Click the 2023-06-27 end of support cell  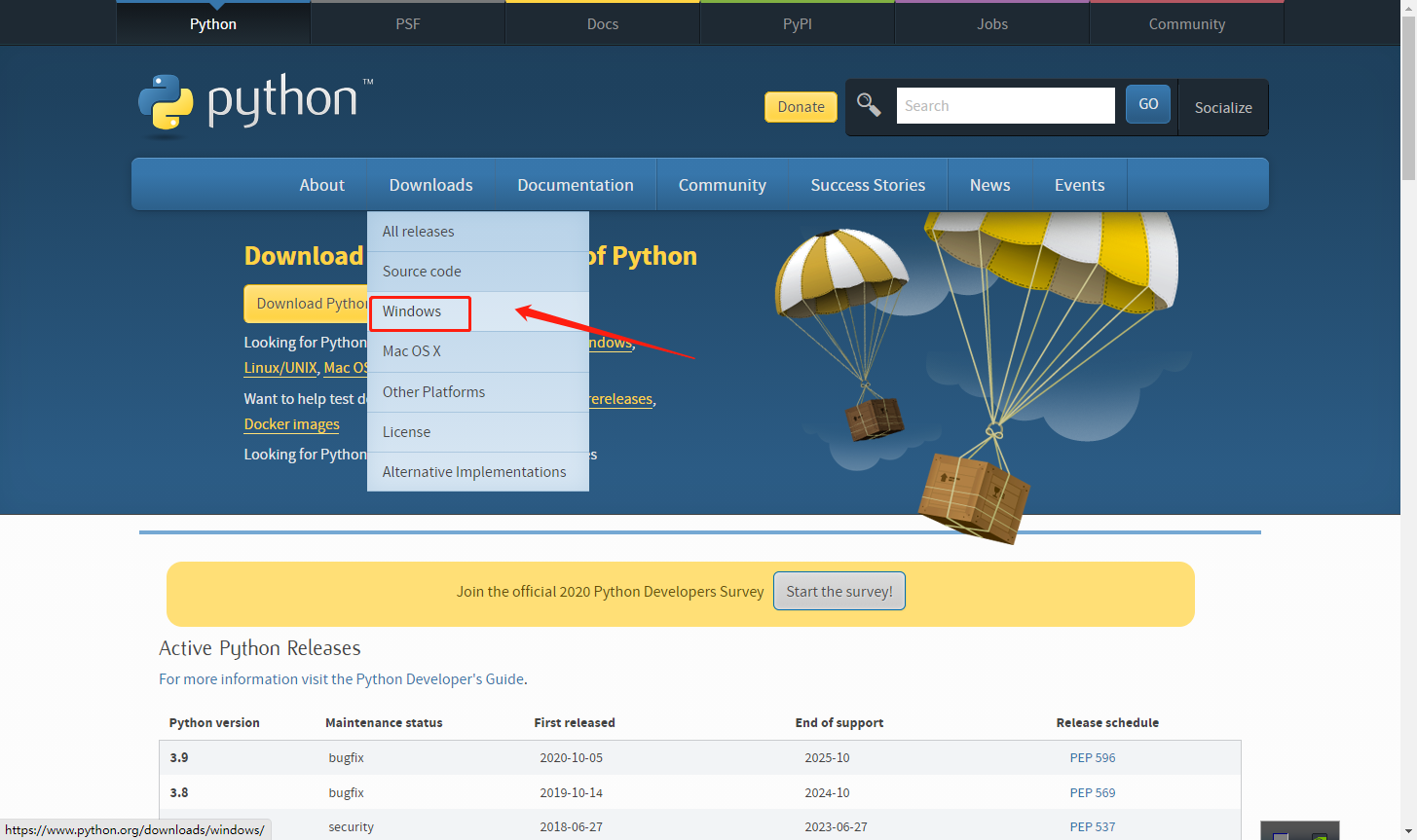837,826
